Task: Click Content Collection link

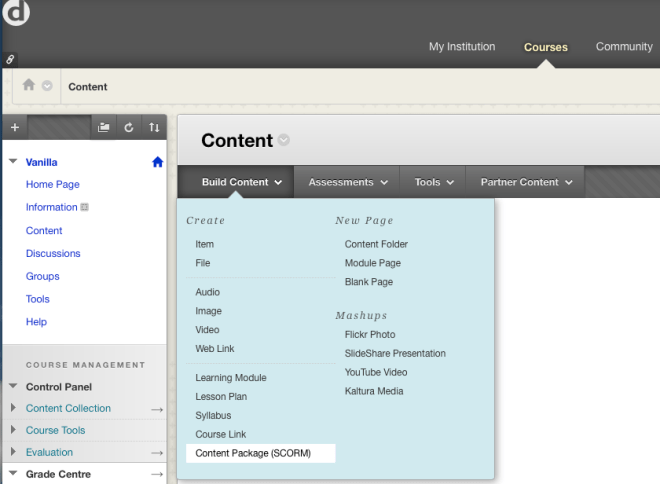Action: click(x=68, y=408)
